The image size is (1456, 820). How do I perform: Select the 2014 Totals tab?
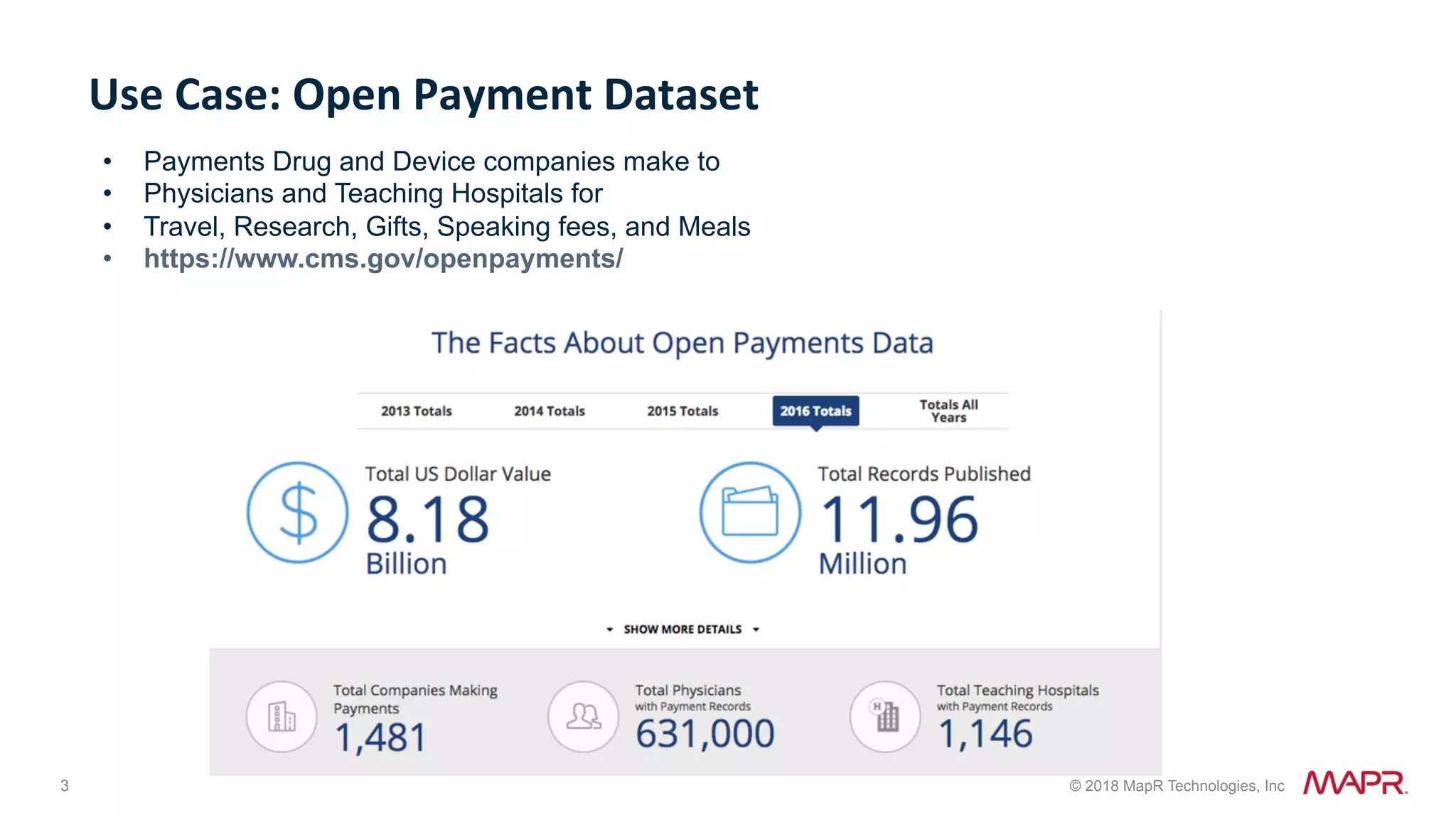tap(550, 411)
